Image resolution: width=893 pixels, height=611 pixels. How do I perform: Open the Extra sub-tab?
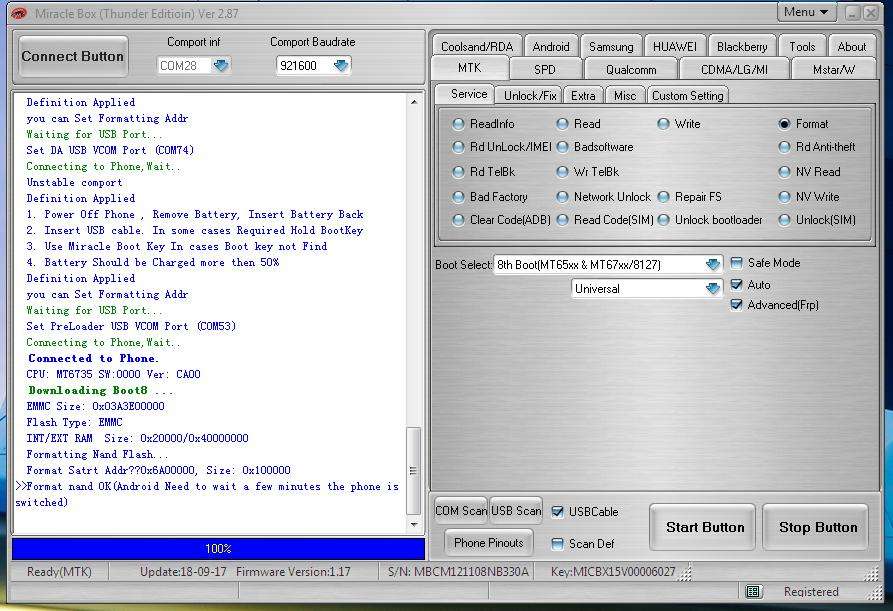click(583, 96)
